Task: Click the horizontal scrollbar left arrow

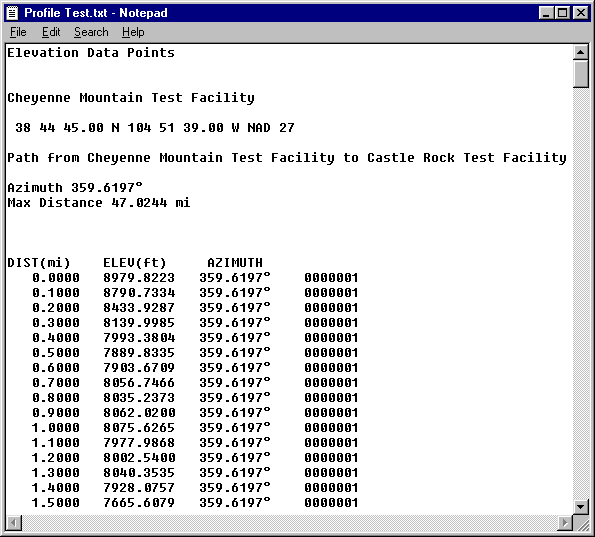Action: (14, 523)
